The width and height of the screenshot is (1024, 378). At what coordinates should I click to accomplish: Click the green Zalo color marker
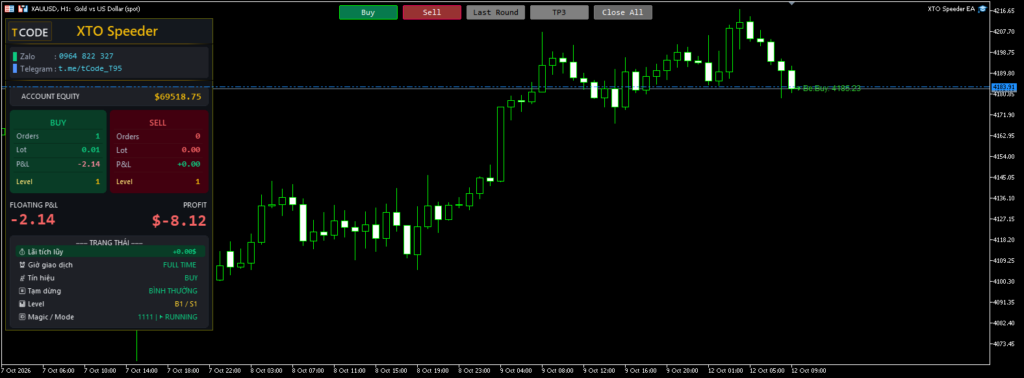[x=15, y=56]
